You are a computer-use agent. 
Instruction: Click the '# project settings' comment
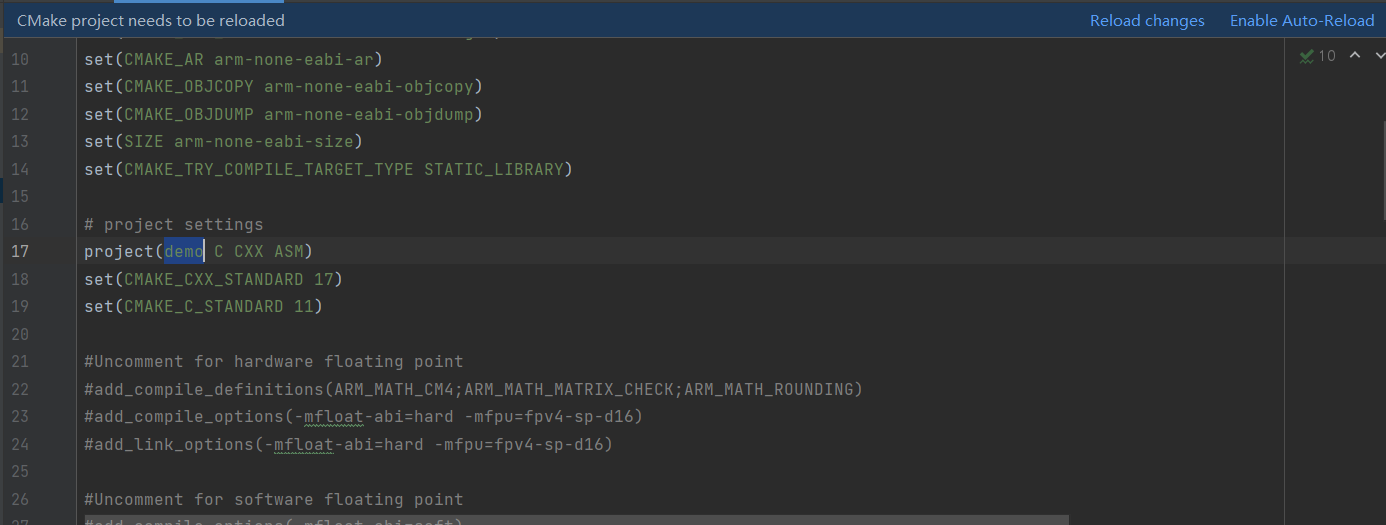pyautogui.click(x=173, y=224)
